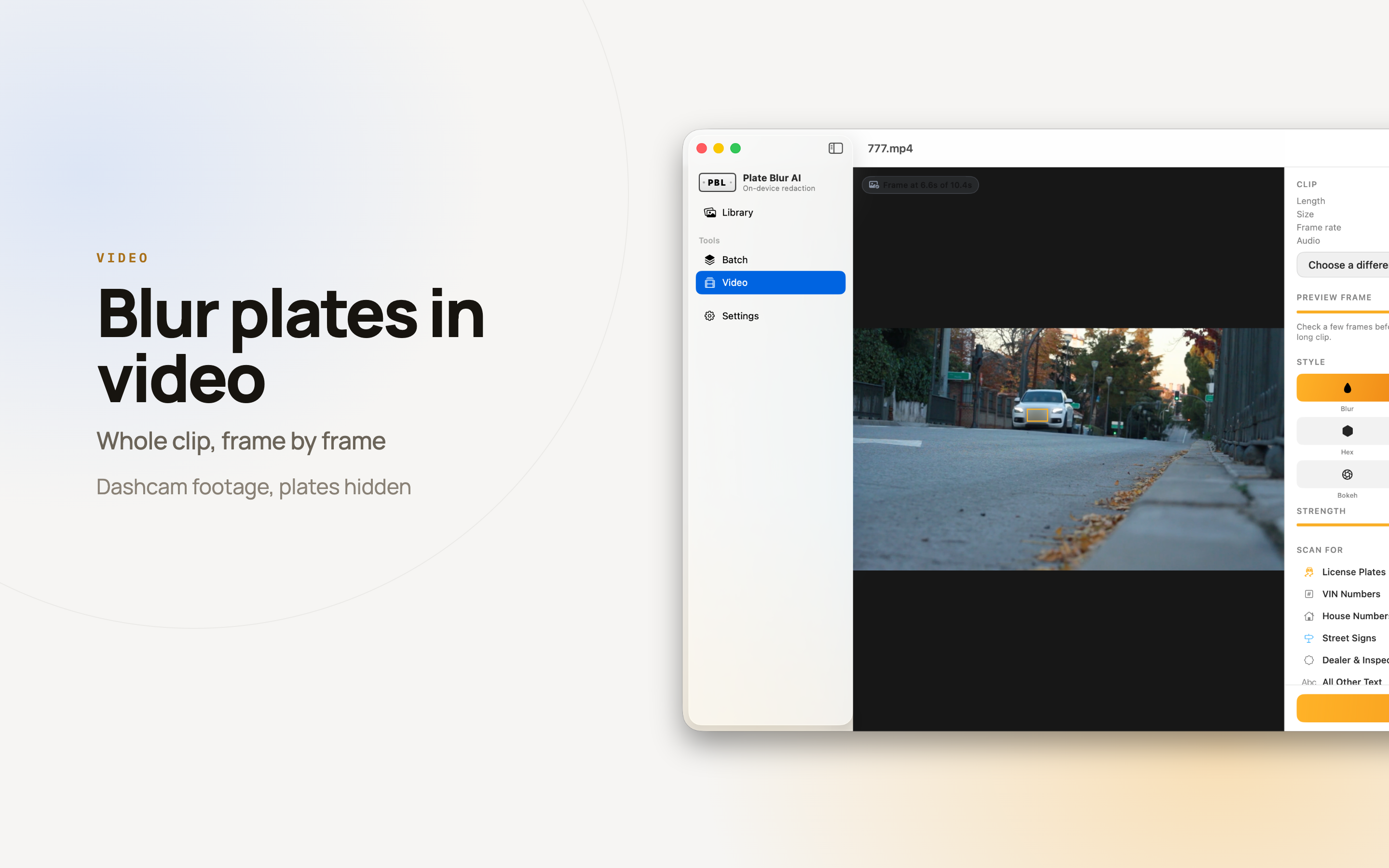
Task: Click the Tools section header in sidebar
Action: (x=709, y=241)
